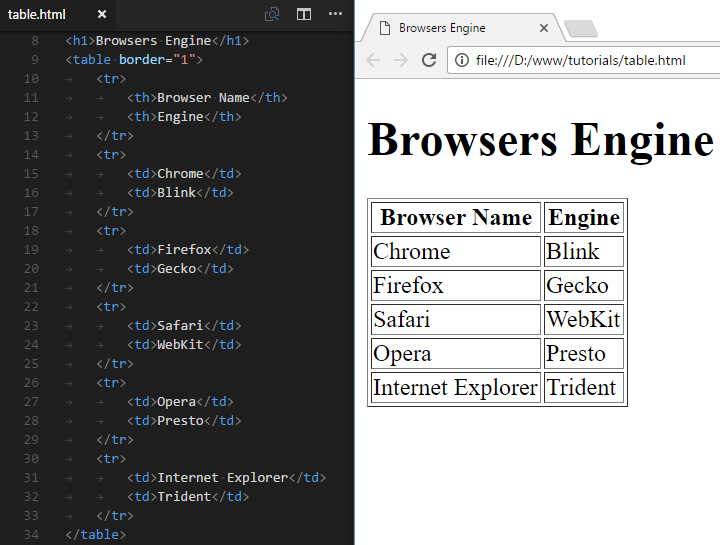Click the Opera table cell
720x545 pixels.
(x=456, y=353)
